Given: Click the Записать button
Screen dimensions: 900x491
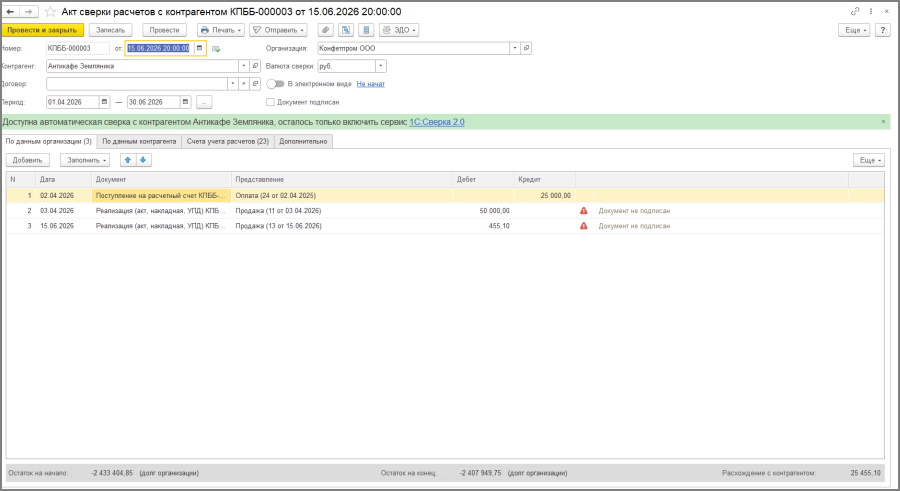Looking at the screenshot, I should pyautogui.click(x=110, y=30).
